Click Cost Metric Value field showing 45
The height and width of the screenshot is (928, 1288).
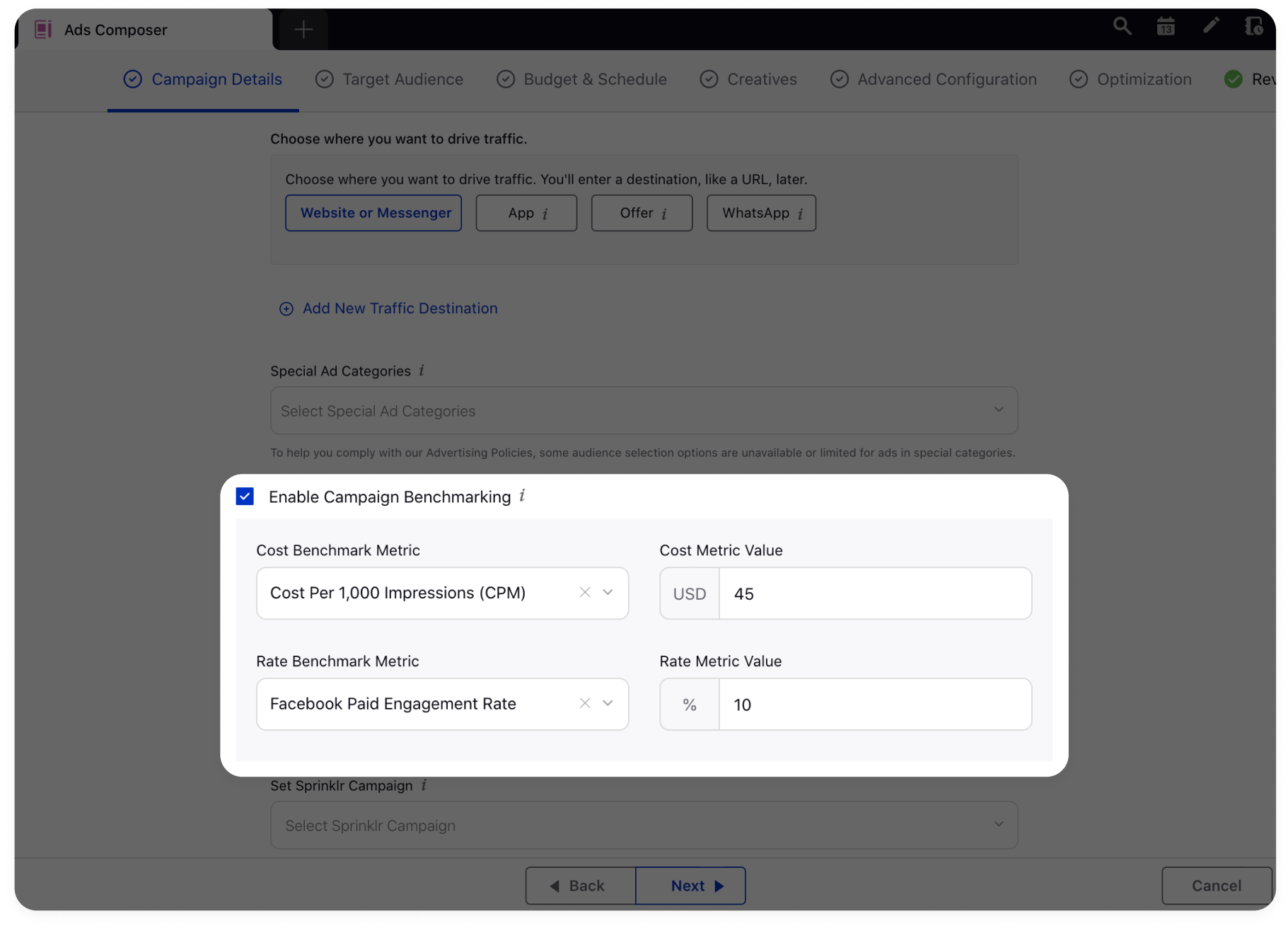pos(875,593)
